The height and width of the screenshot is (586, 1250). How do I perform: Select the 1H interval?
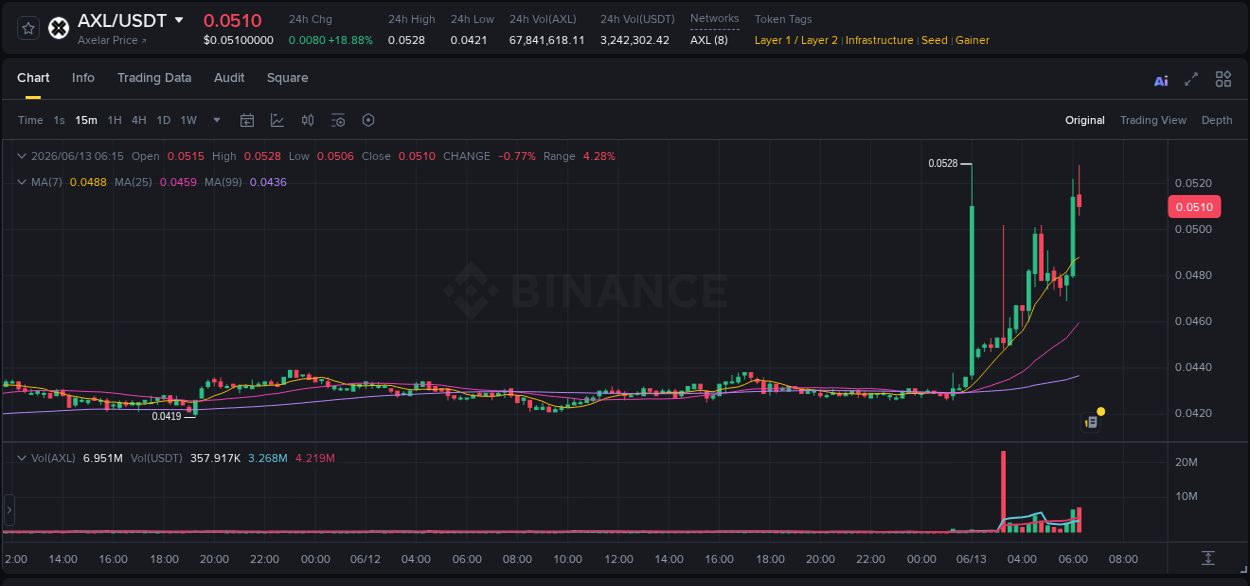pyautogui.click(x=114, y=120)
